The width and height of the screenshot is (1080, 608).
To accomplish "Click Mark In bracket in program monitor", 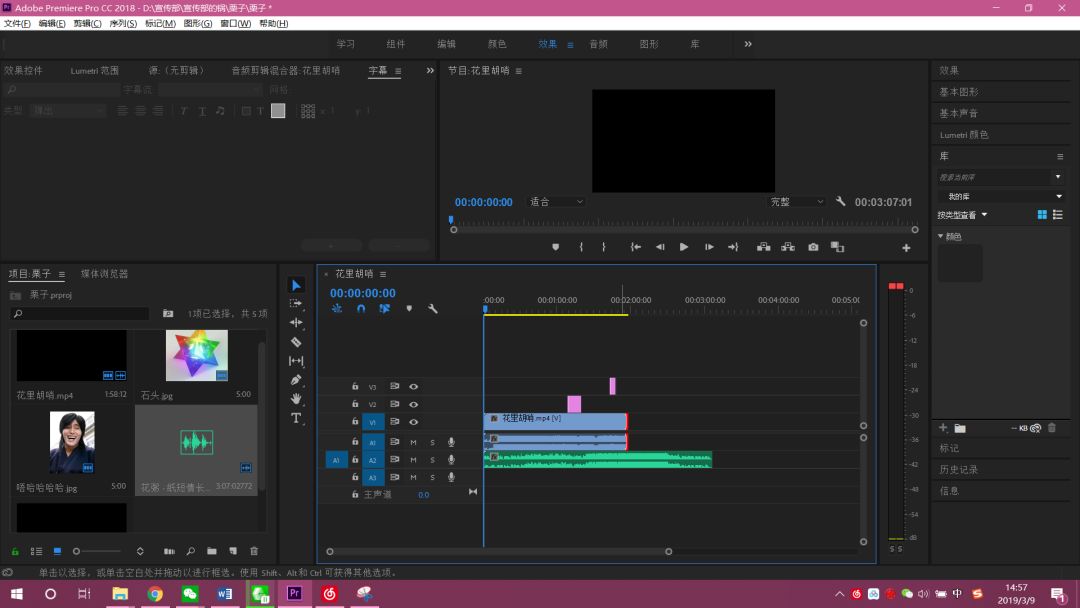I will 581,247.
